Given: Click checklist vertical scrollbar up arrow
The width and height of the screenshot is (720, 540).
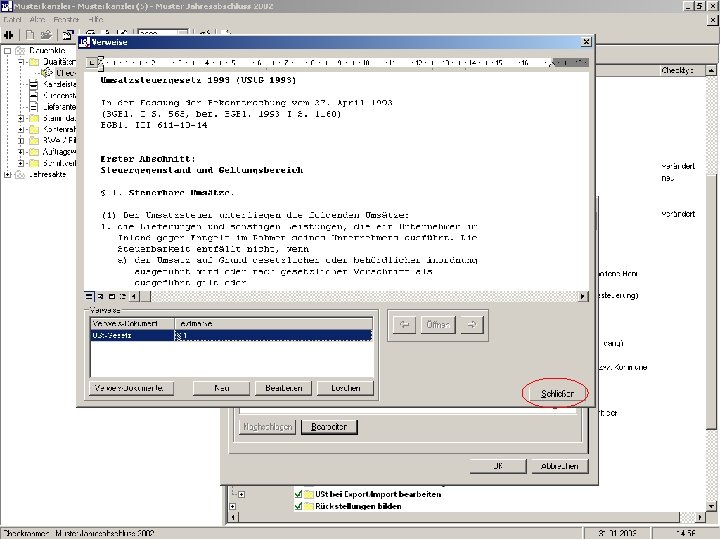Looking at the screenshot, I should [711, 70].
